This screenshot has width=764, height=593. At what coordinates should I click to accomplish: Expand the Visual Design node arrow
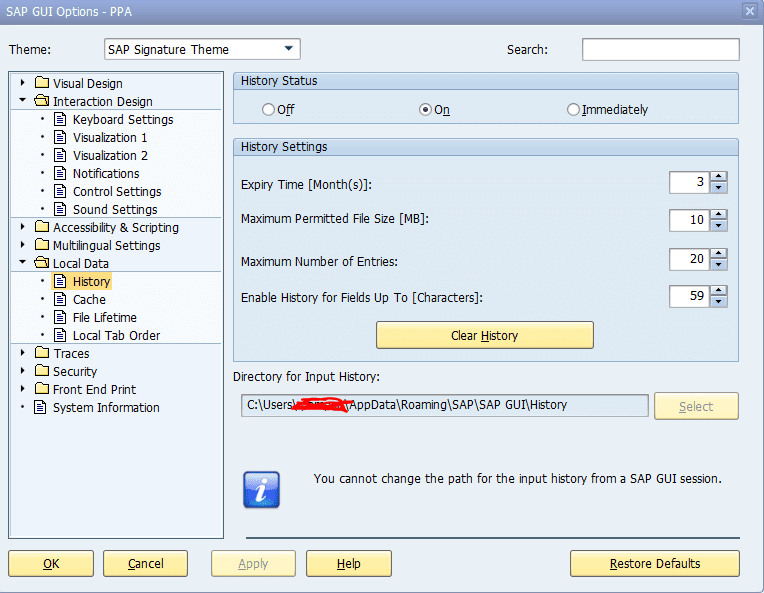click(22, 83)
